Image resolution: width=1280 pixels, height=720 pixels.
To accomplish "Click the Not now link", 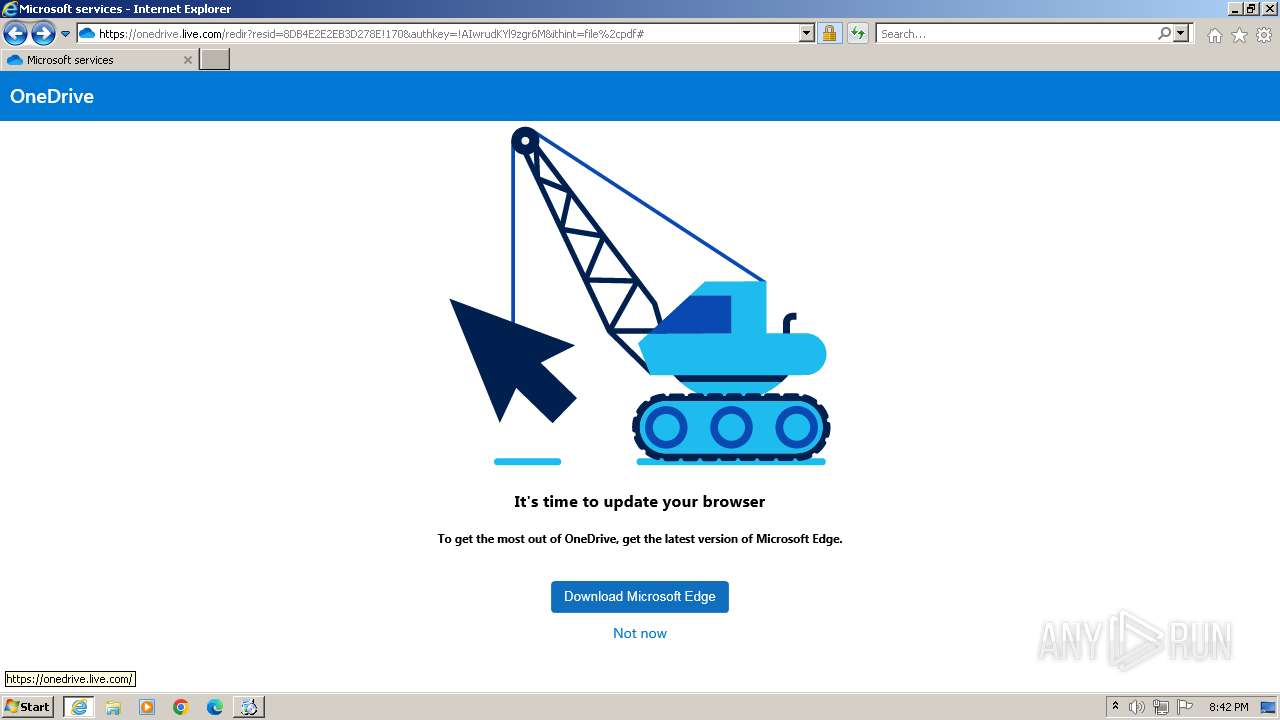I will tap(640, 633).
